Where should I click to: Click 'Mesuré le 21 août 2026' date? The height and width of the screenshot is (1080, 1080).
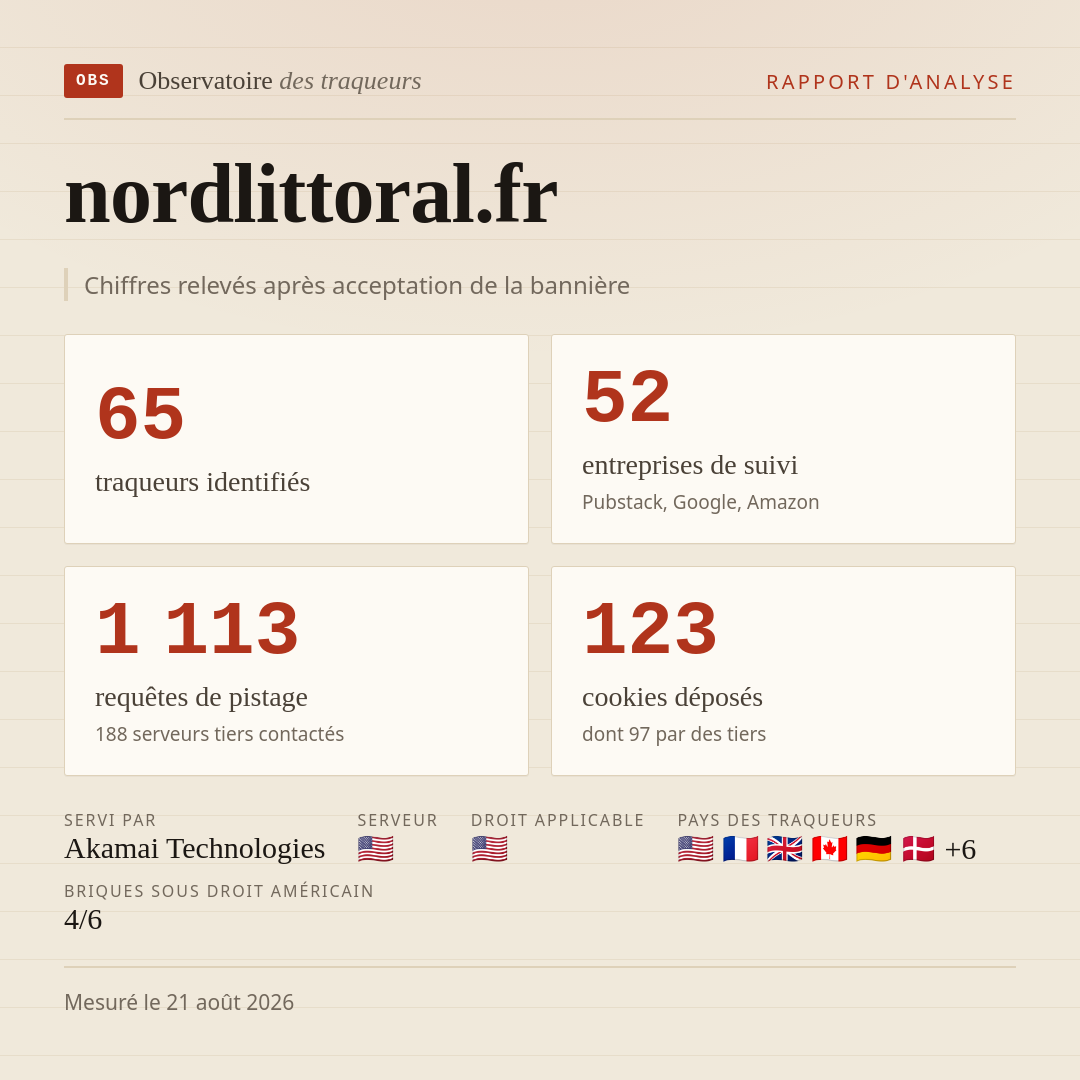(179, 1002)
